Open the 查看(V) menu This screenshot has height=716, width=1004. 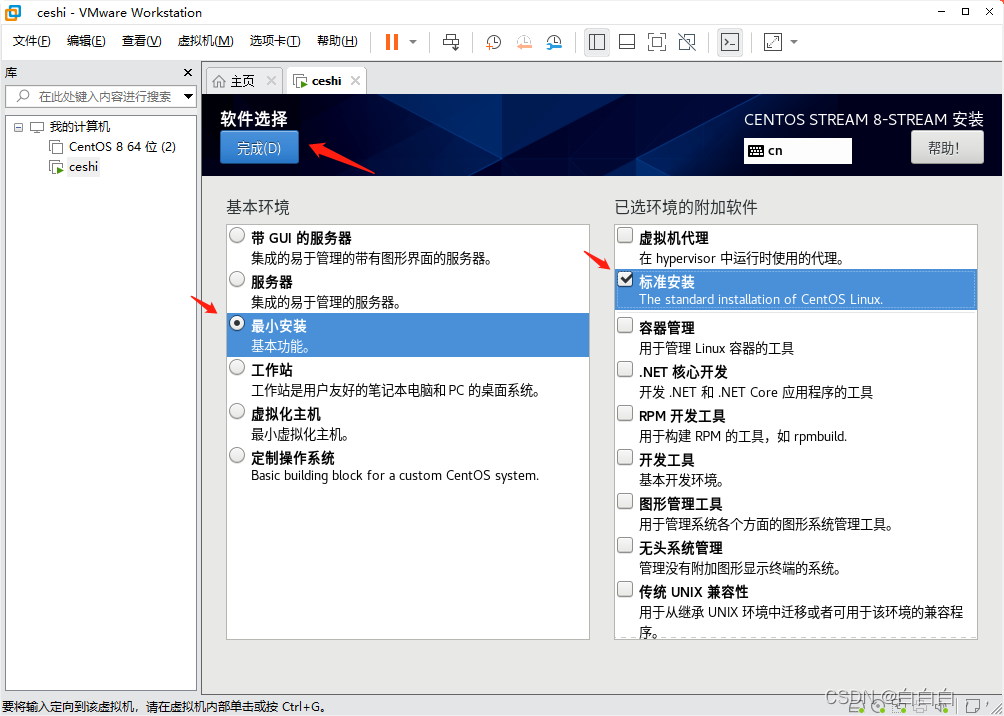pyautogui.click(x=142, y=41)
